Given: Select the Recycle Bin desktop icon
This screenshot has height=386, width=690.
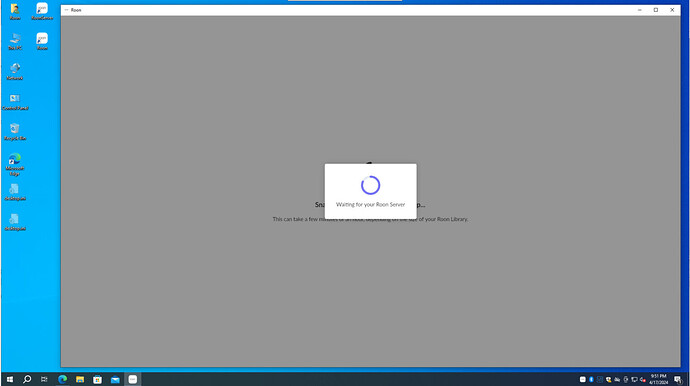Looking at the screenshot, I should pyautogui.click(x=15, y=132).
